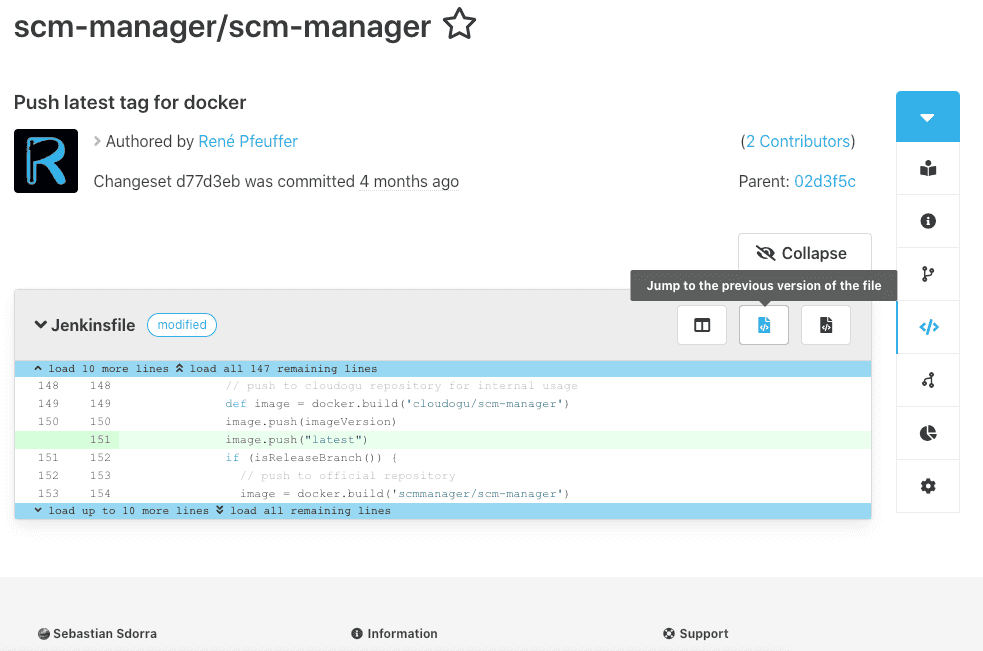Collapse the diff with the eye-slash button
The height and width of the screenshot is (651, 983).
click(804, 252)
